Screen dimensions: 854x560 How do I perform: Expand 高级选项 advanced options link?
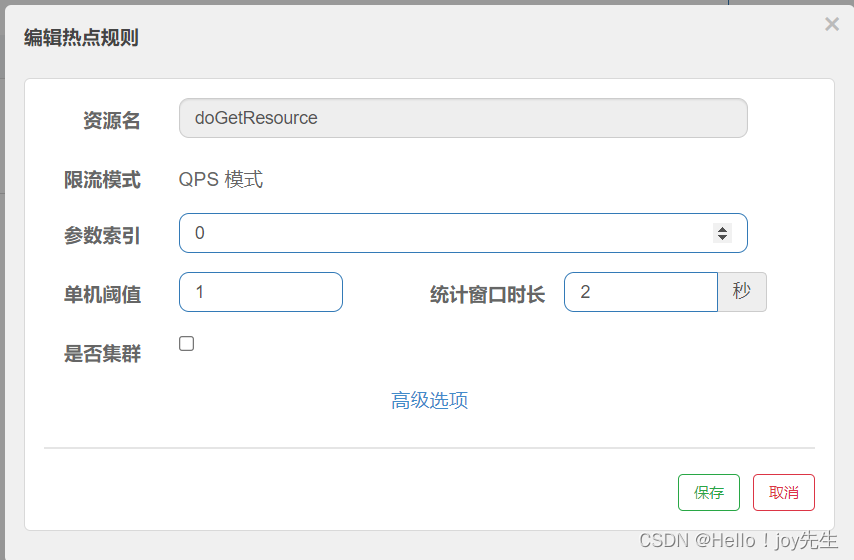[429, 400]
